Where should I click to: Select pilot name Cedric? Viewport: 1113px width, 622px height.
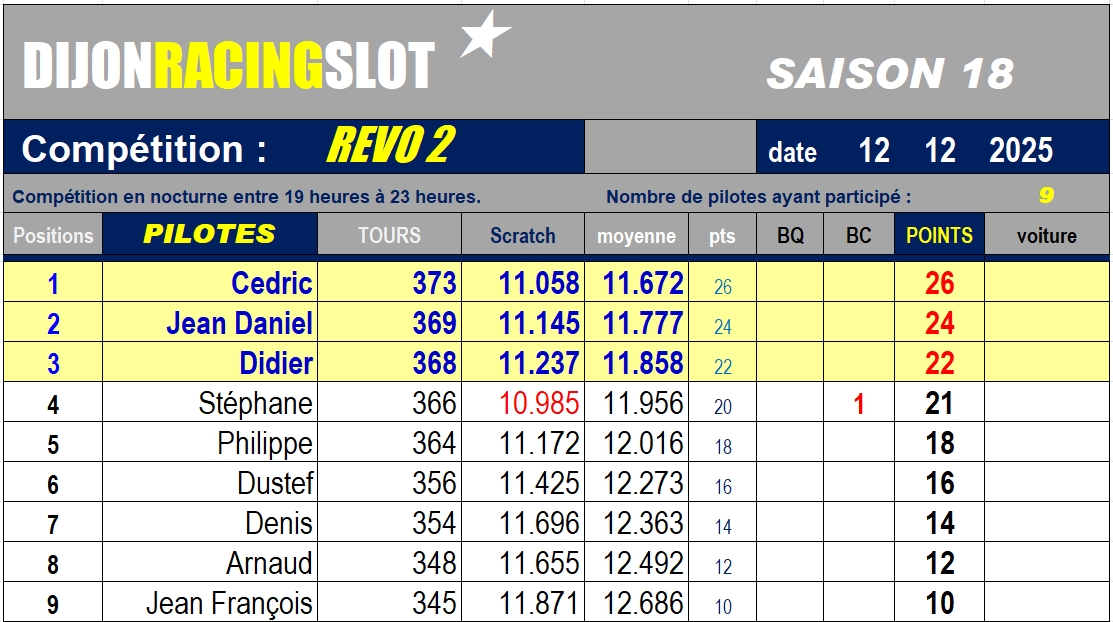[272, 284]
